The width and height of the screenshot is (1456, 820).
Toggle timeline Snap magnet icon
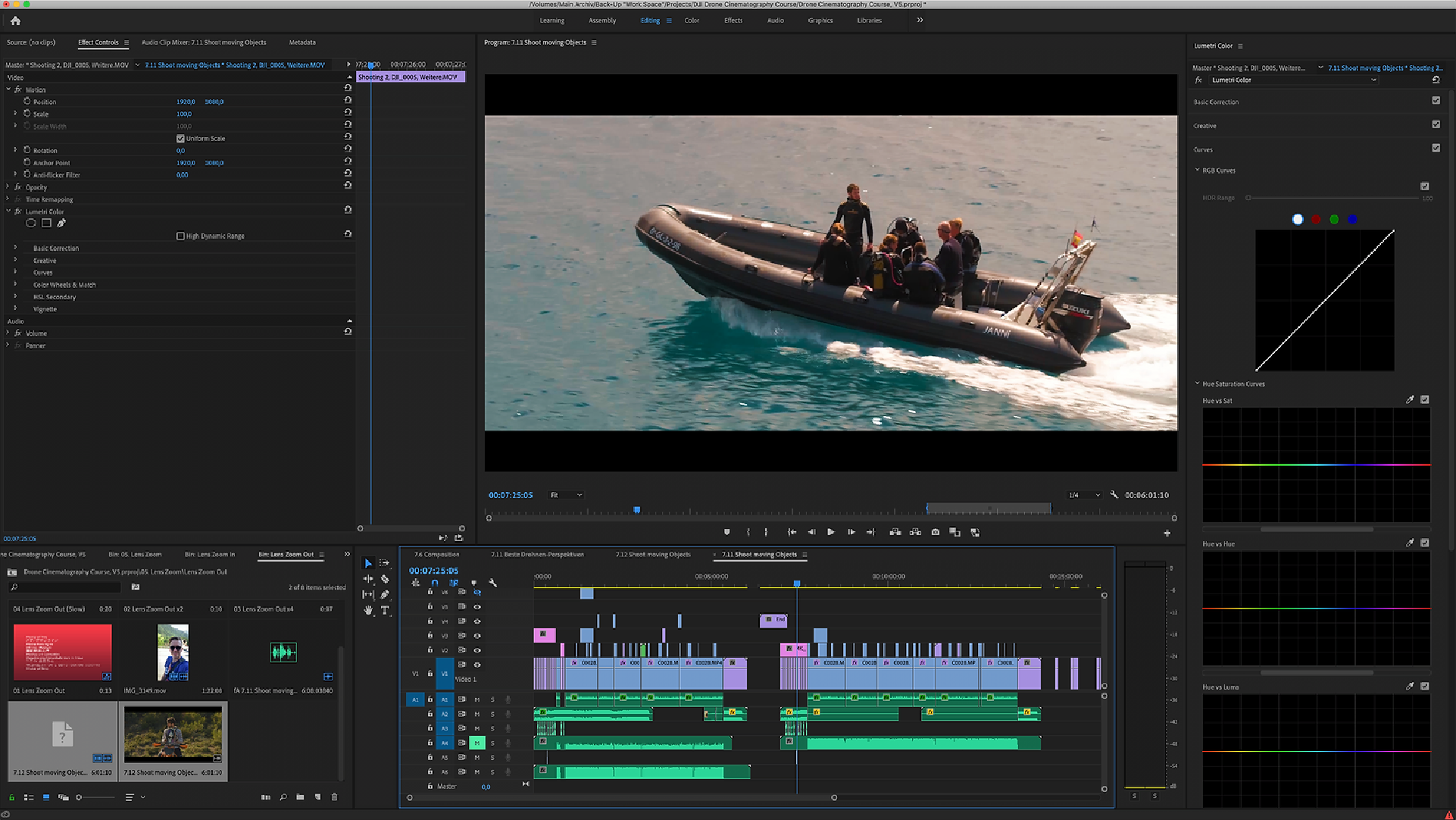[435, 583]
